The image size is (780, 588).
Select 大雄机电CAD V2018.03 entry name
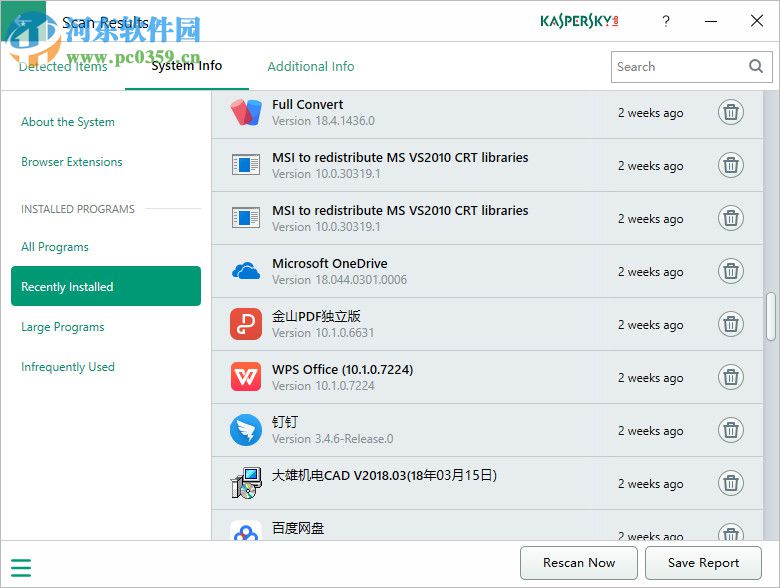[384, 476]
